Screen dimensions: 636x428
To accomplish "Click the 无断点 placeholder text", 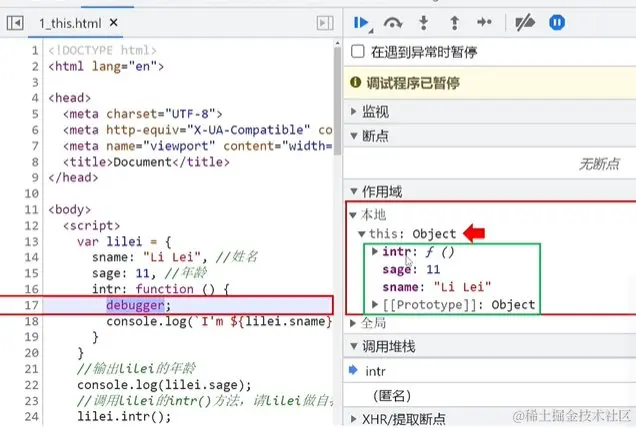I will point(599,164).
